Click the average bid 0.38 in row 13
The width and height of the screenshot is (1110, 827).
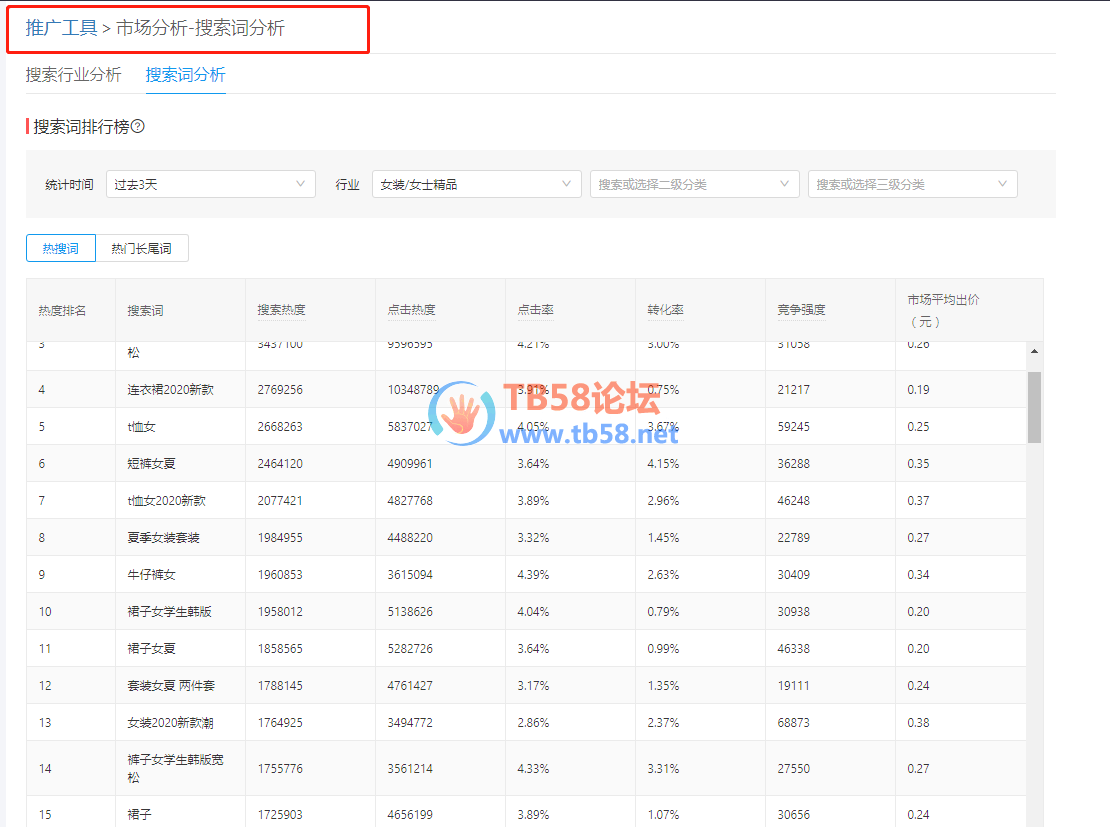pyautogui.click(x=918, y=723)
